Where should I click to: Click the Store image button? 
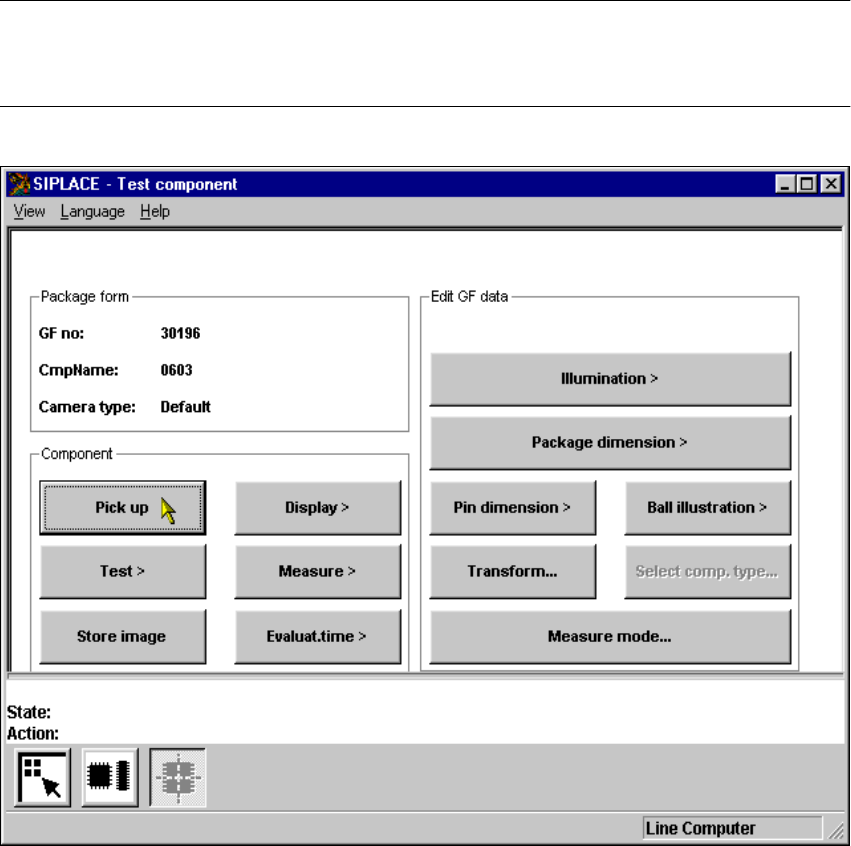point(122,636)
